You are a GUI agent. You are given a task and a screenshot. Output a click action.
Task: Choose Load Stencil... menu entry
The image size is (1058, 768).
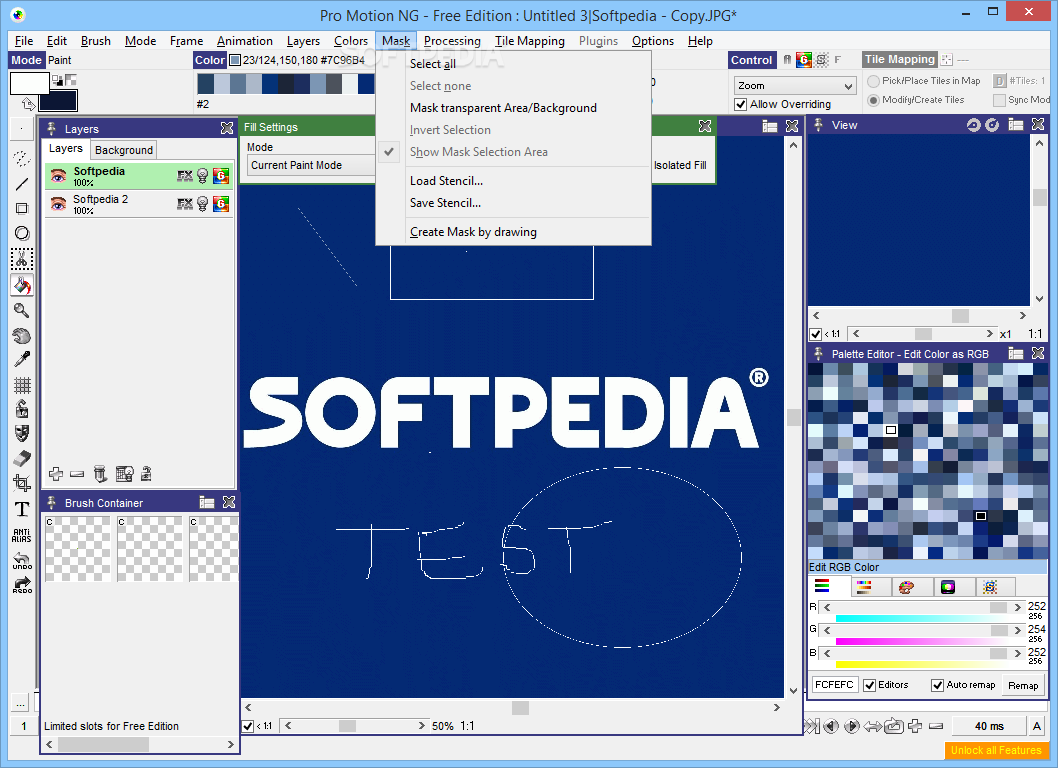(x=446, y=181)
